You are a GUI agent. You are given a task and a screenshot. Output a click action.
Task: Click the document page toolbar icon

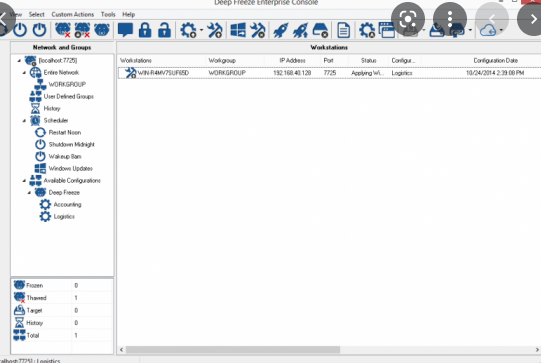pyautogui.click(x=343, y=30)
